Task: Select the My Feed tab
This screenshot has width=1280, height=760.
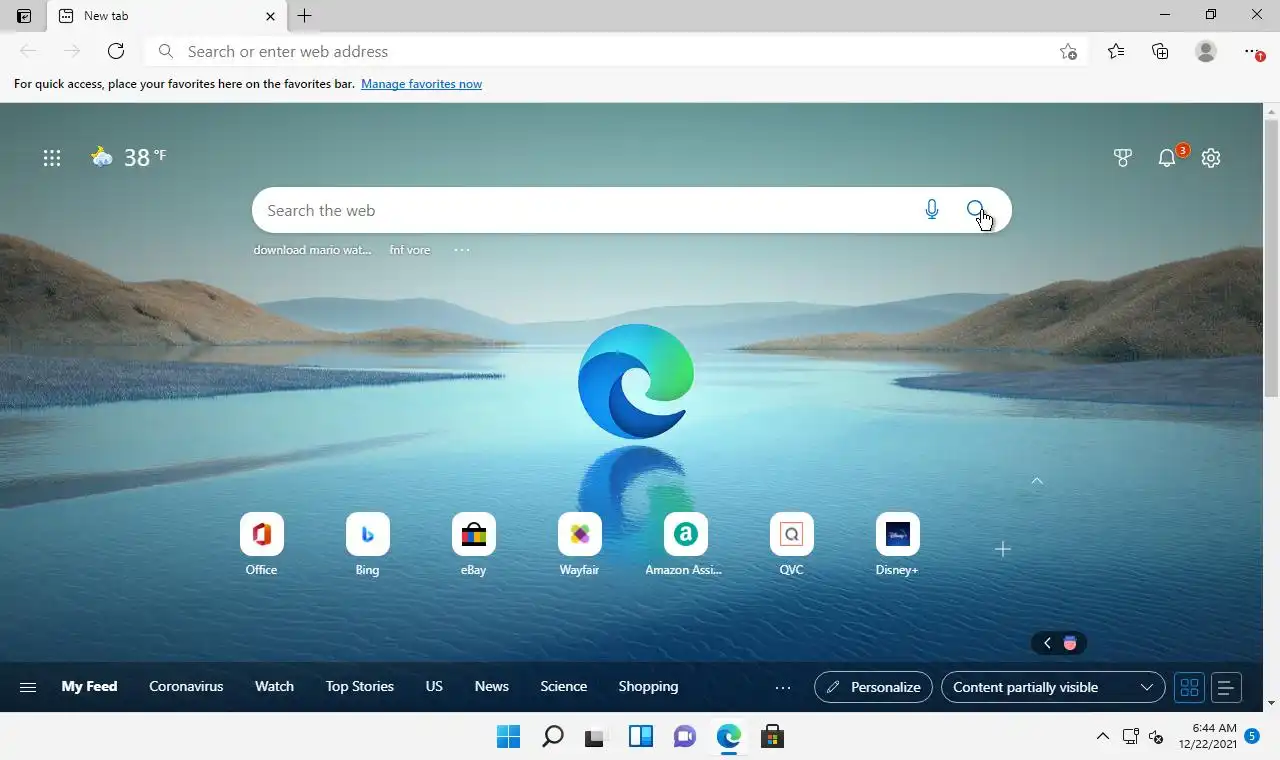Action: point(89,686)
